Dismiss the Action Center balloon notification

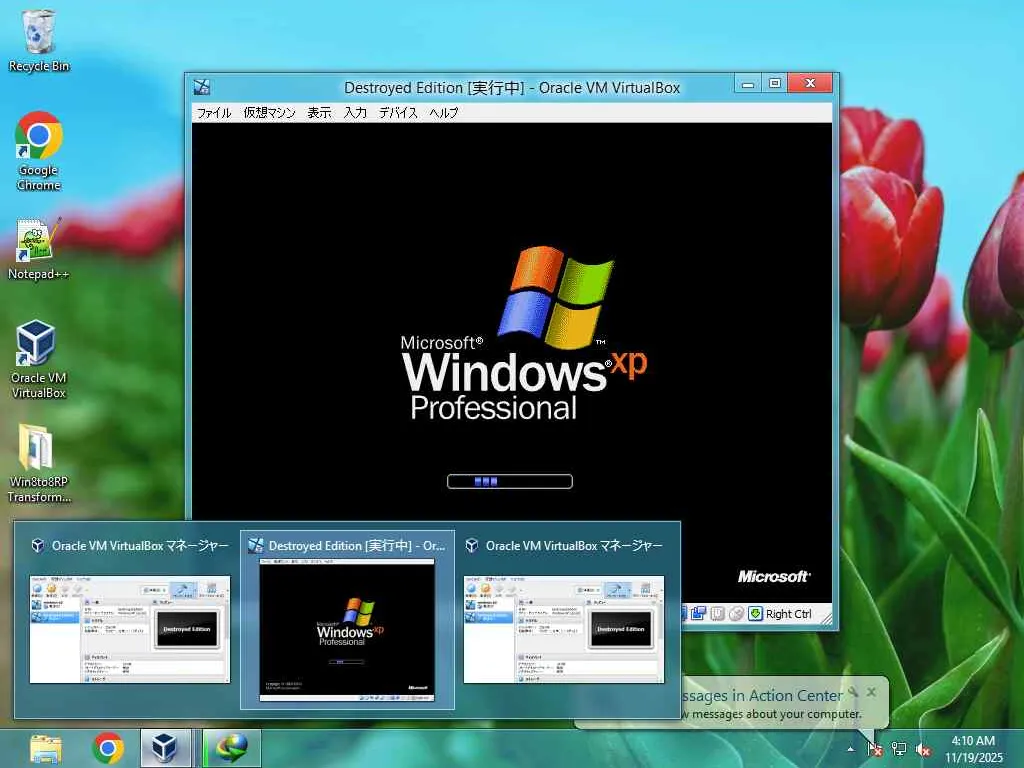click(x=871, y=692)
